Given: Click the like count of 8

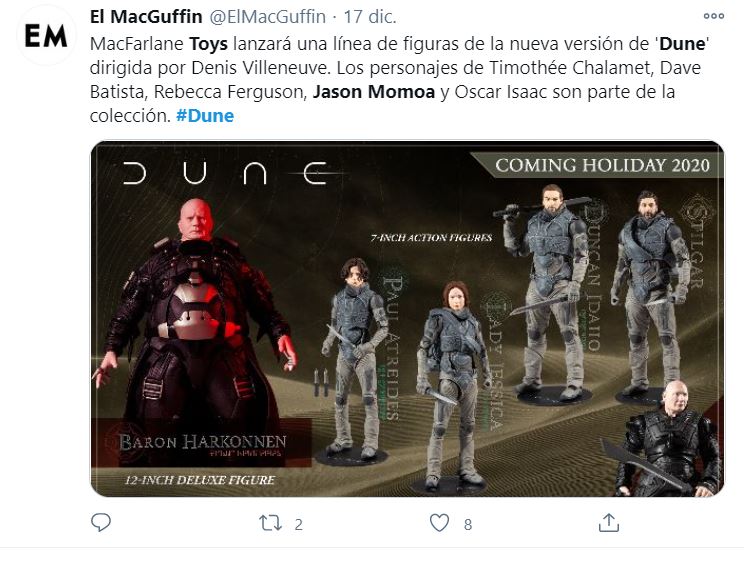Looking at the screenshot, I should 468,524.
